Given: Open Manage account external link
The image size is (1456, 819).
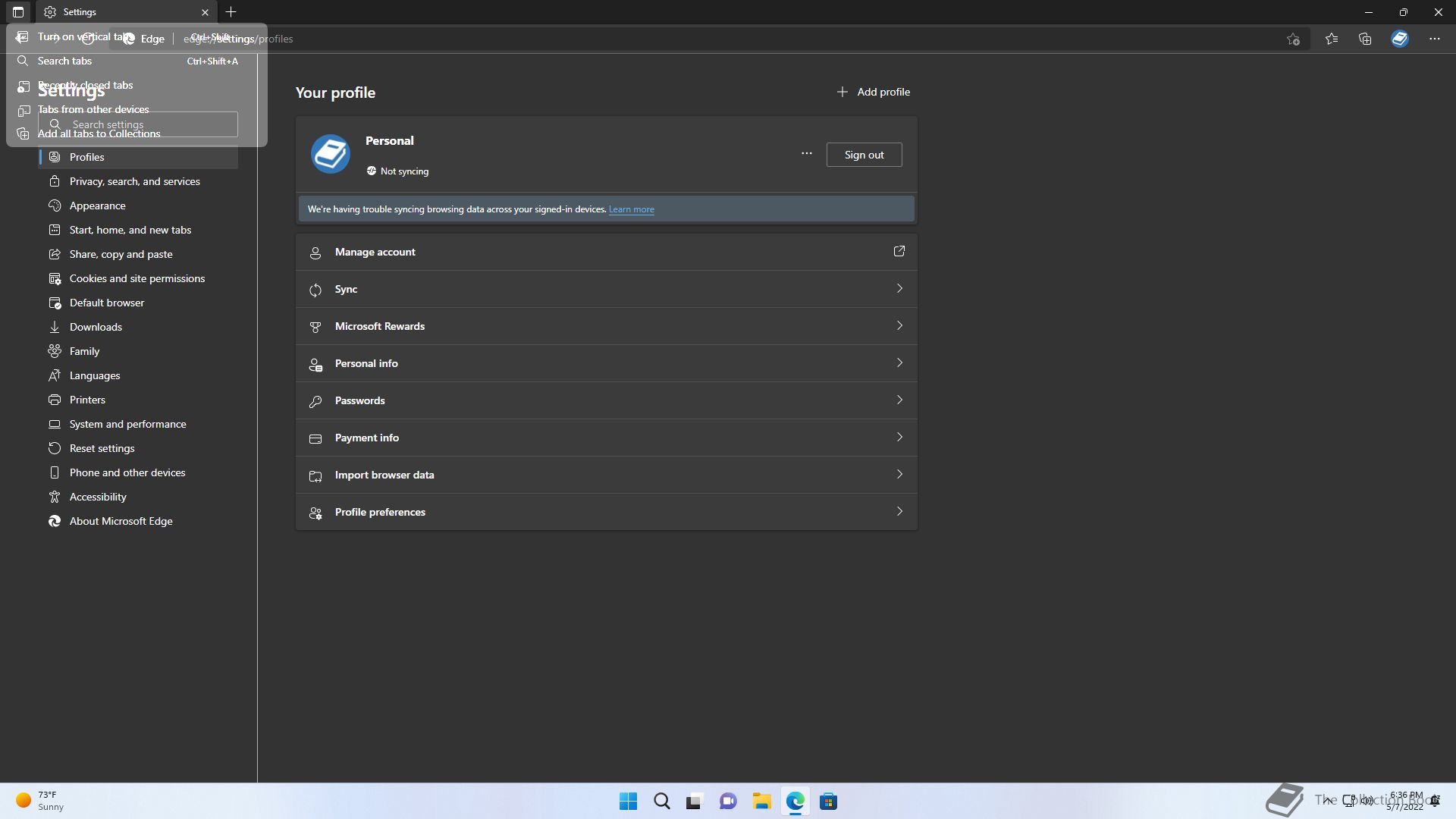Looking at the screenshot, I should coord(899,251).
